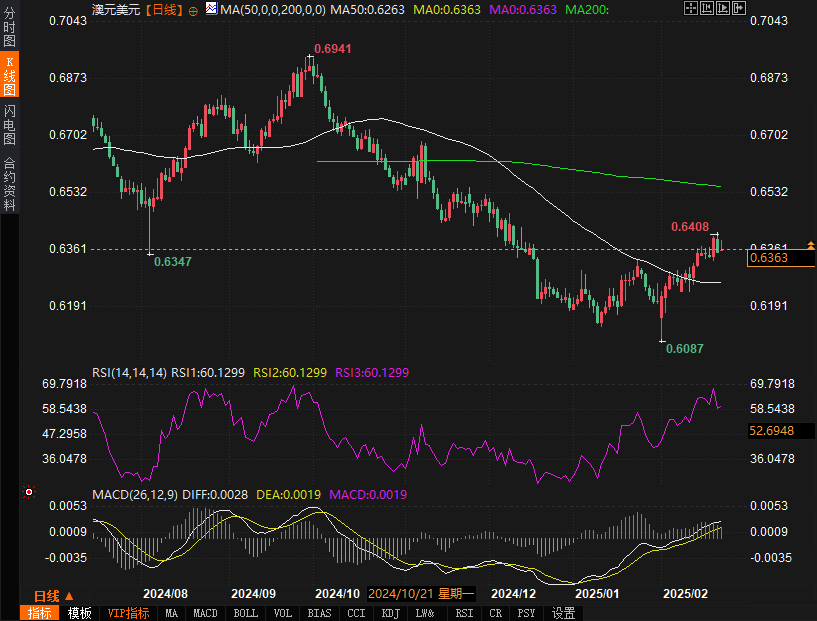
Task: Click the red sun marker beside MACD panel
Action: (x=29, y=492)
